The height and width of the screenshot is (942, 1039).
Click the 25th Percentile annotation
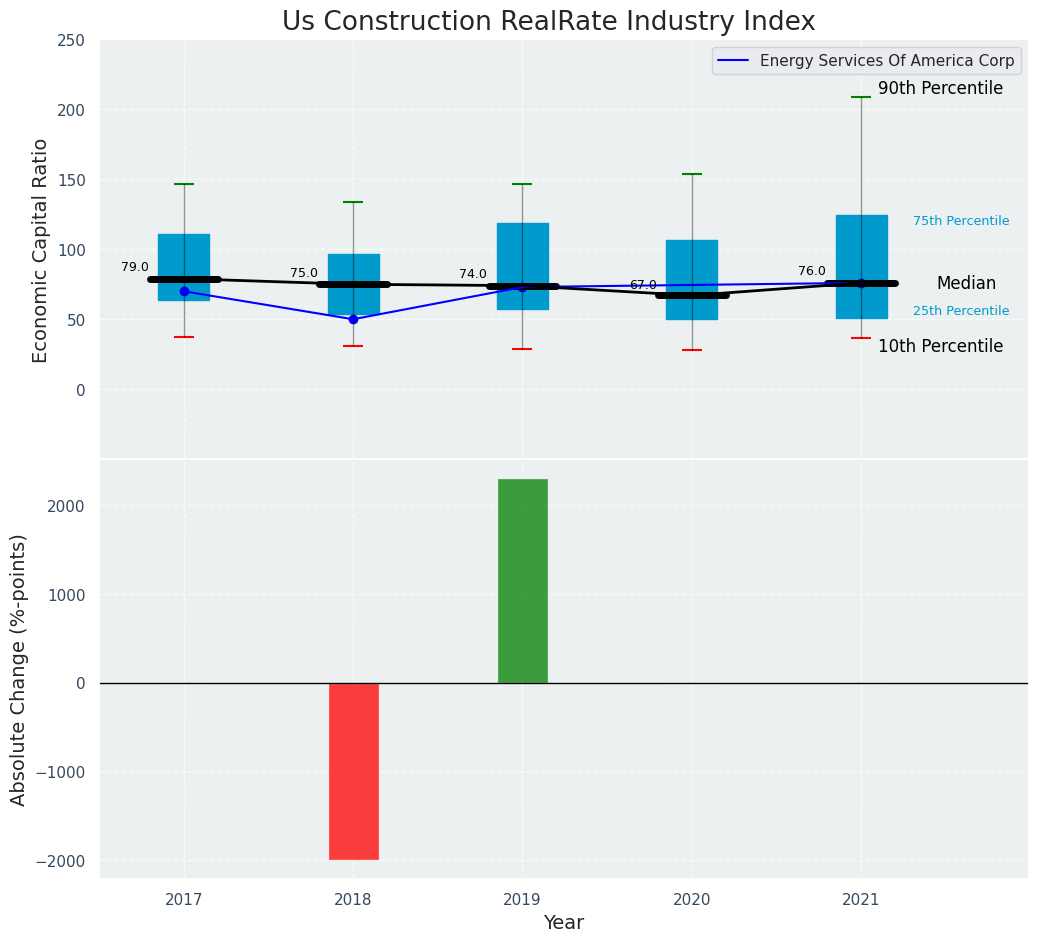coord(960,311)
